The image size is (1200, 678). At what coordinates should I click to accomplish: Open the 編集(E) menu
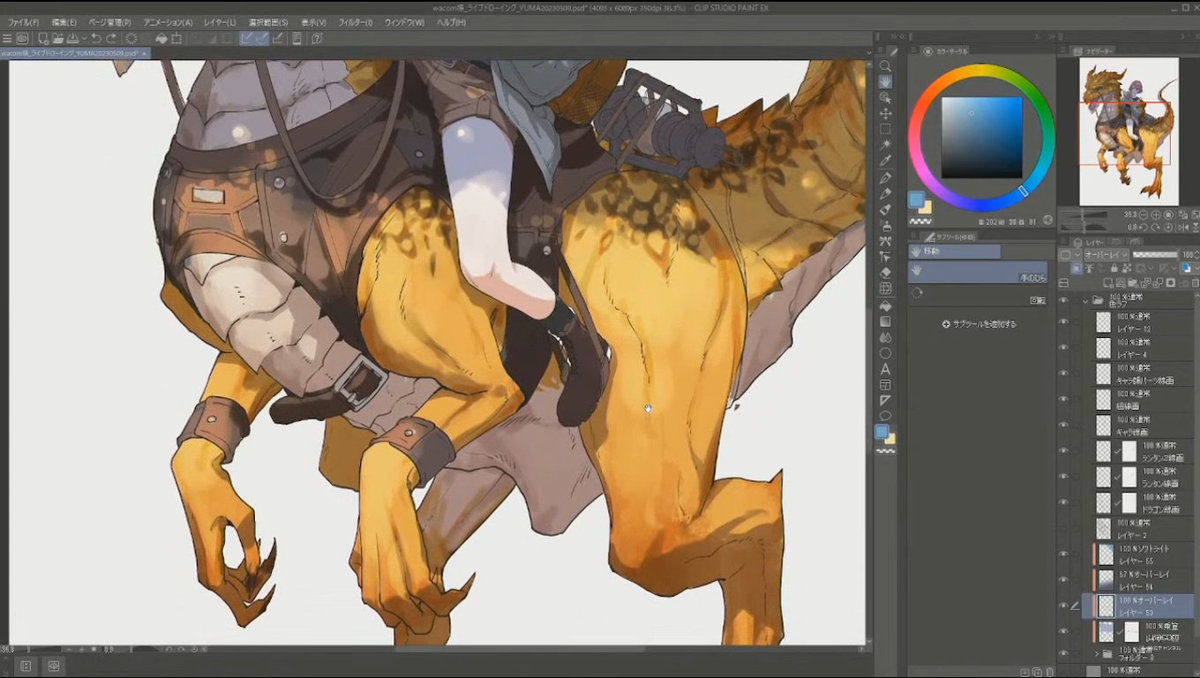(x=64, y=22)
